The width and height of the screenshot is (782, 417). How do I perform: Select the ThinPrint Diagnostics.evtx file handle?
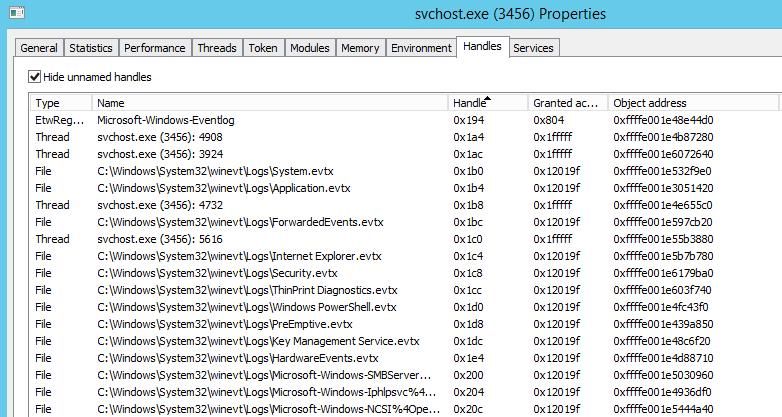coord(405,290)
